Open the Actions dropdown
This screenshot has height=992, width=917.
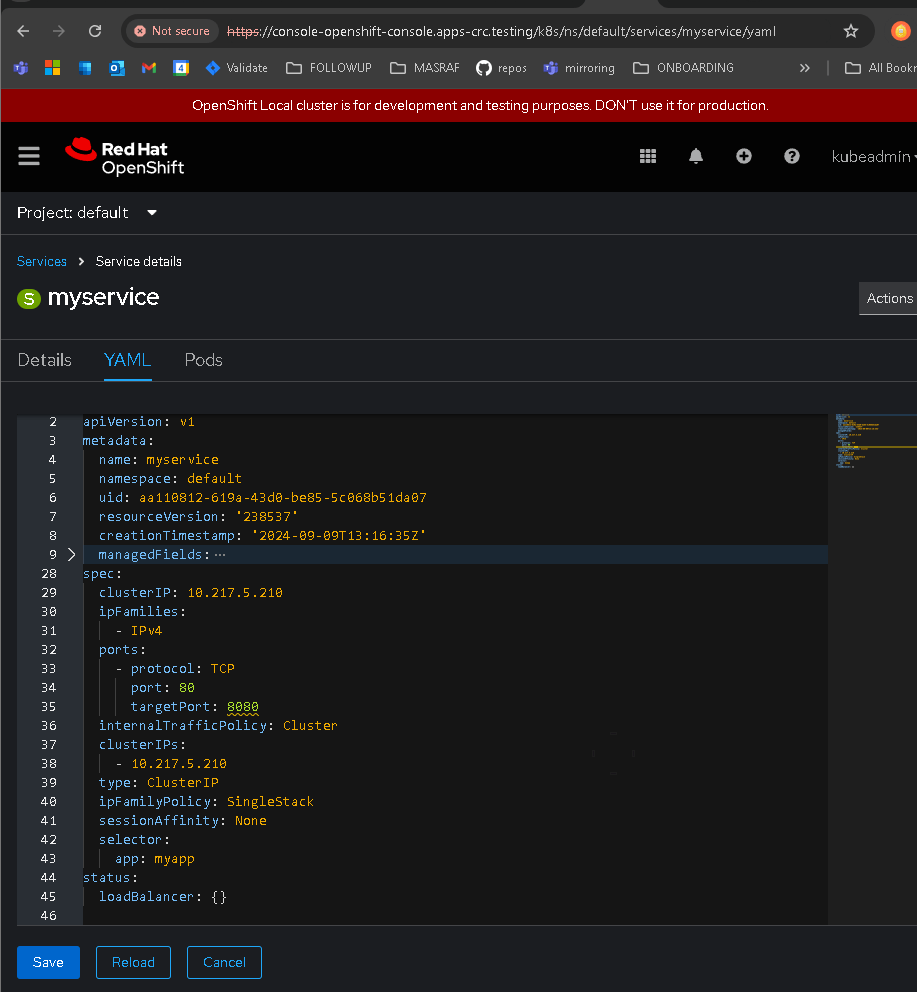point(888,298)
